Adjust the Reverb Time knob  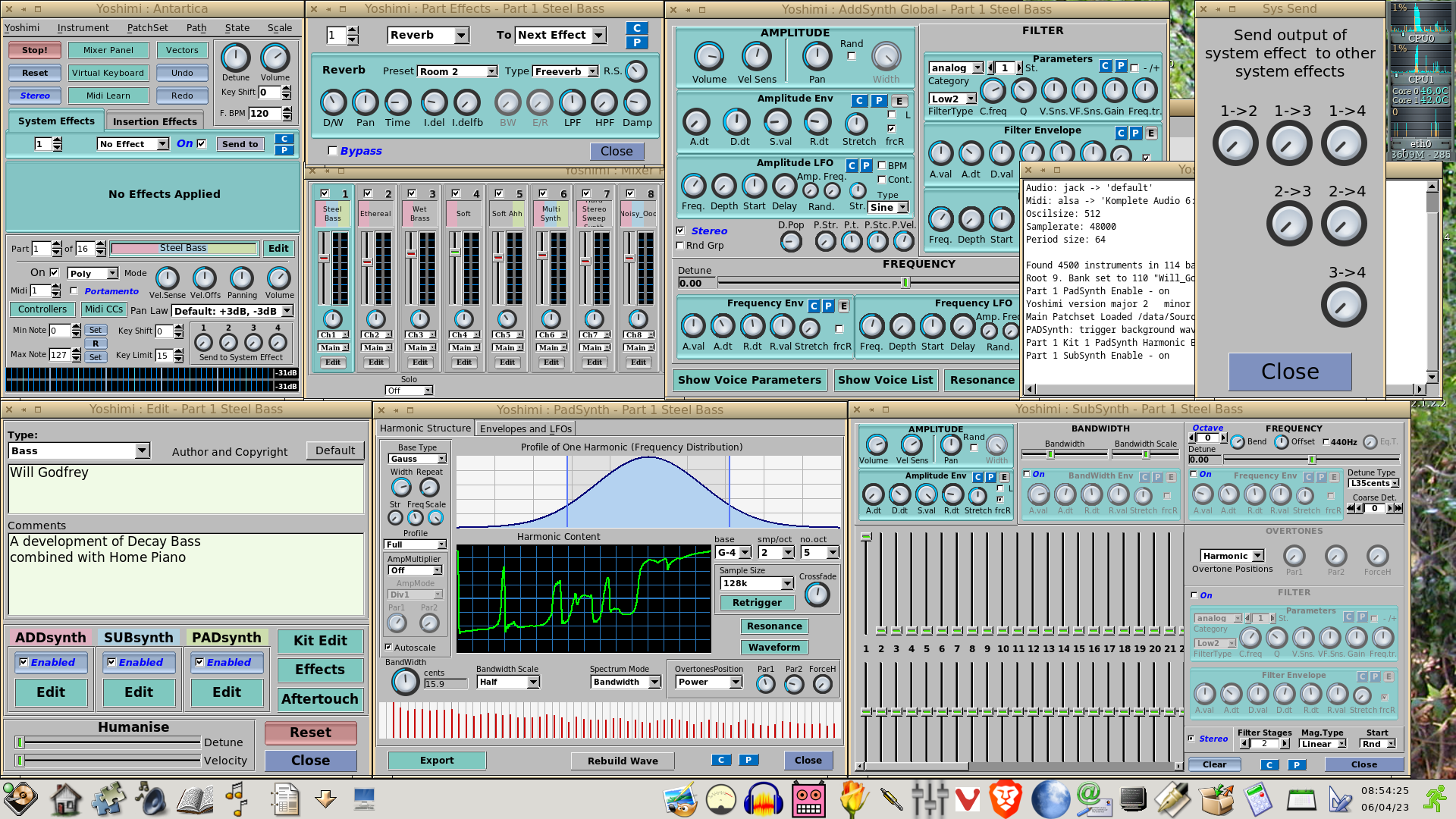click(x=397, y=102)
